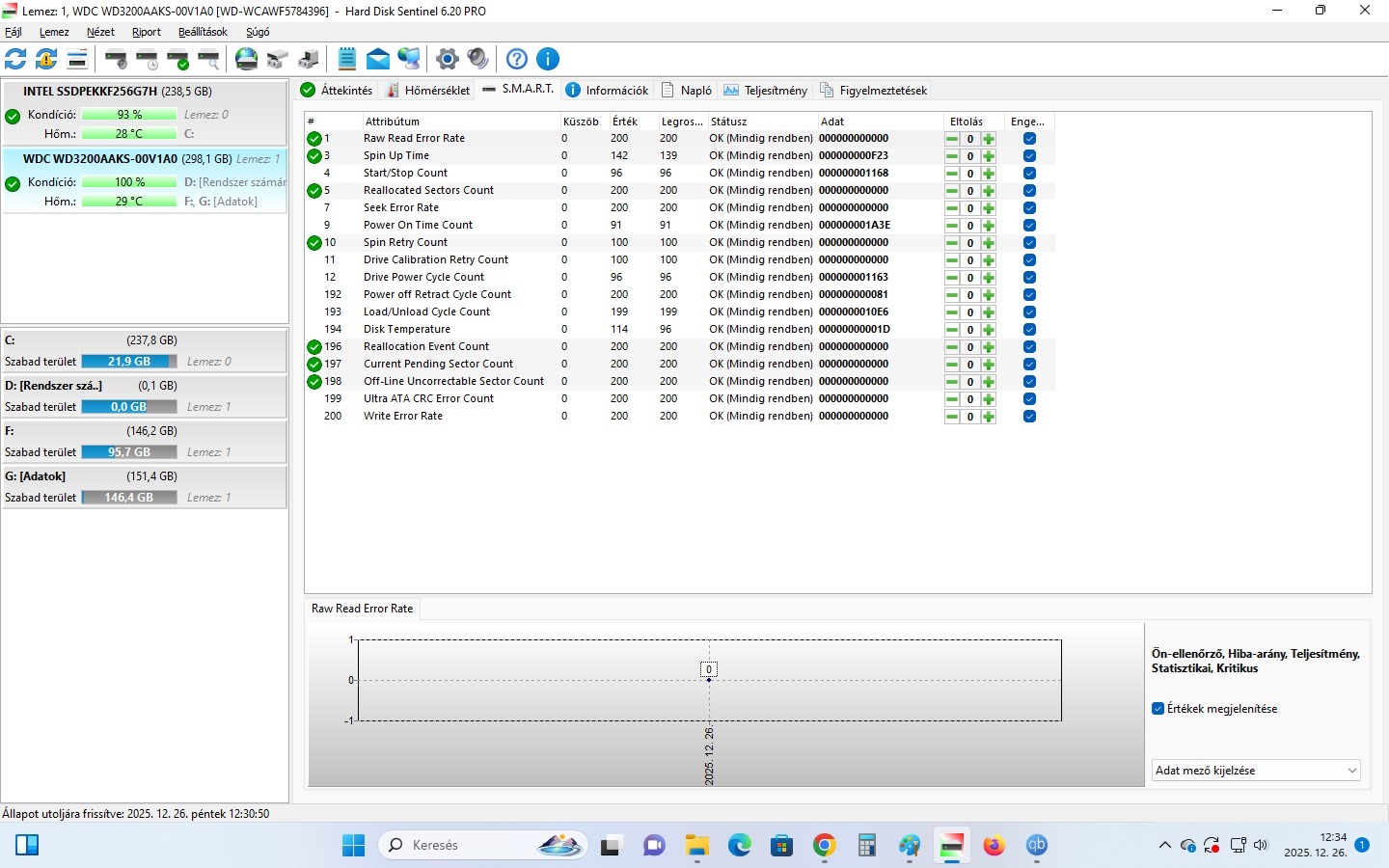Uncheck the enable box for Raw Read Error Rate
The height and width of the screenshot is (868, 1389).
[x=1029, y=139]
